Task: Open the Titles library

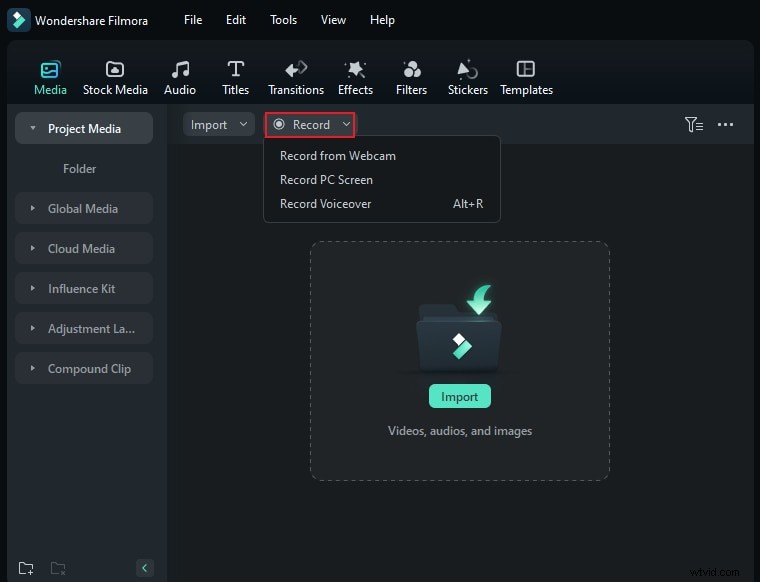Action: 236,78
